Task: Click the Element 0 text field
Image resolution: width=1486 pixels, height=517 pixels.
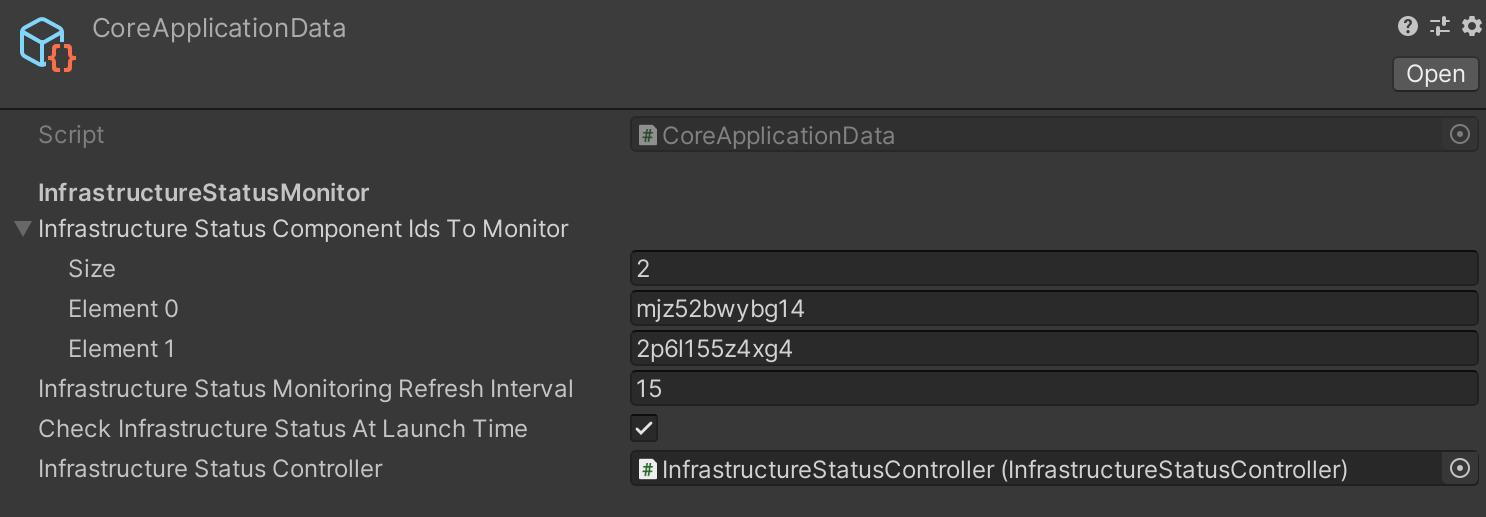Action: click(x=1054, y=308)
